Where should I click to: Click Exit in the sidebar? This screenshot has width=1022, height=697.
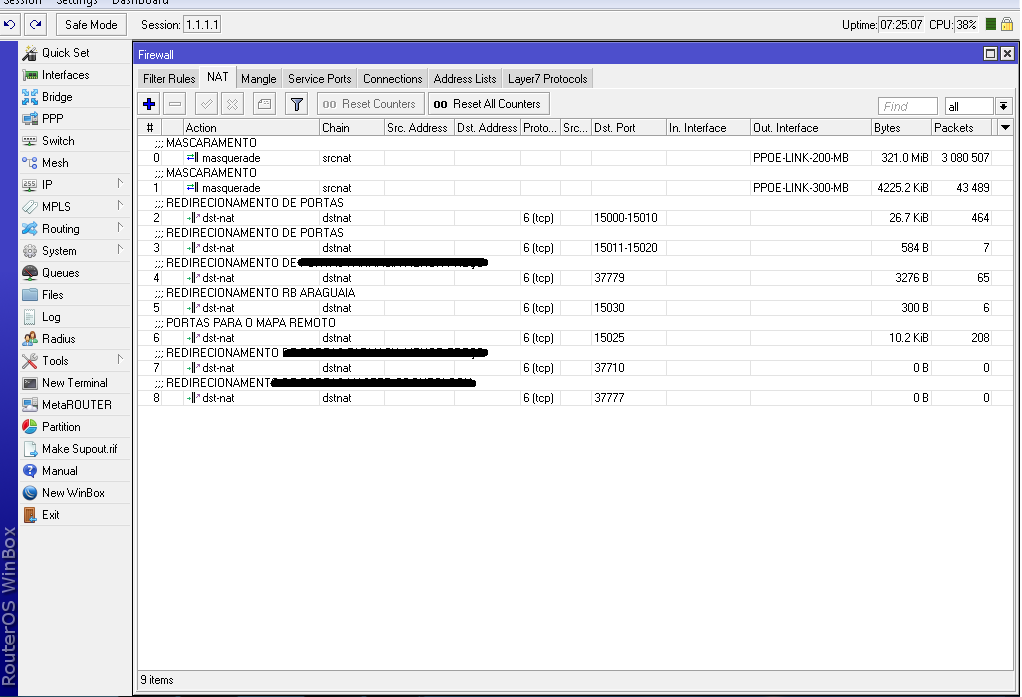75,515
